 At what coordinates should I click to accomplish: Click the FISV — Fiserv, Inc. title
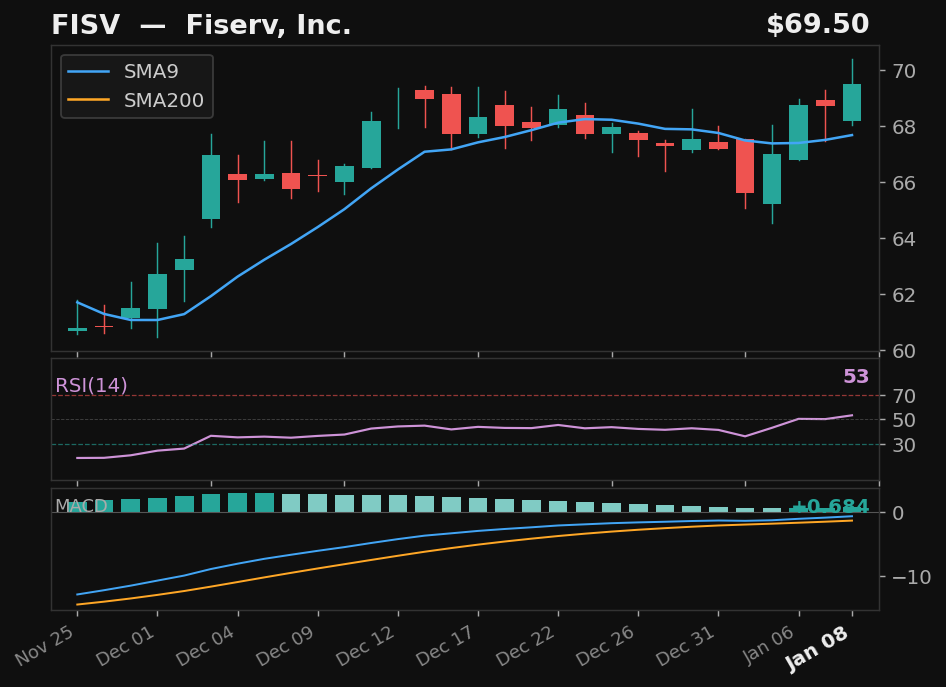201,25
